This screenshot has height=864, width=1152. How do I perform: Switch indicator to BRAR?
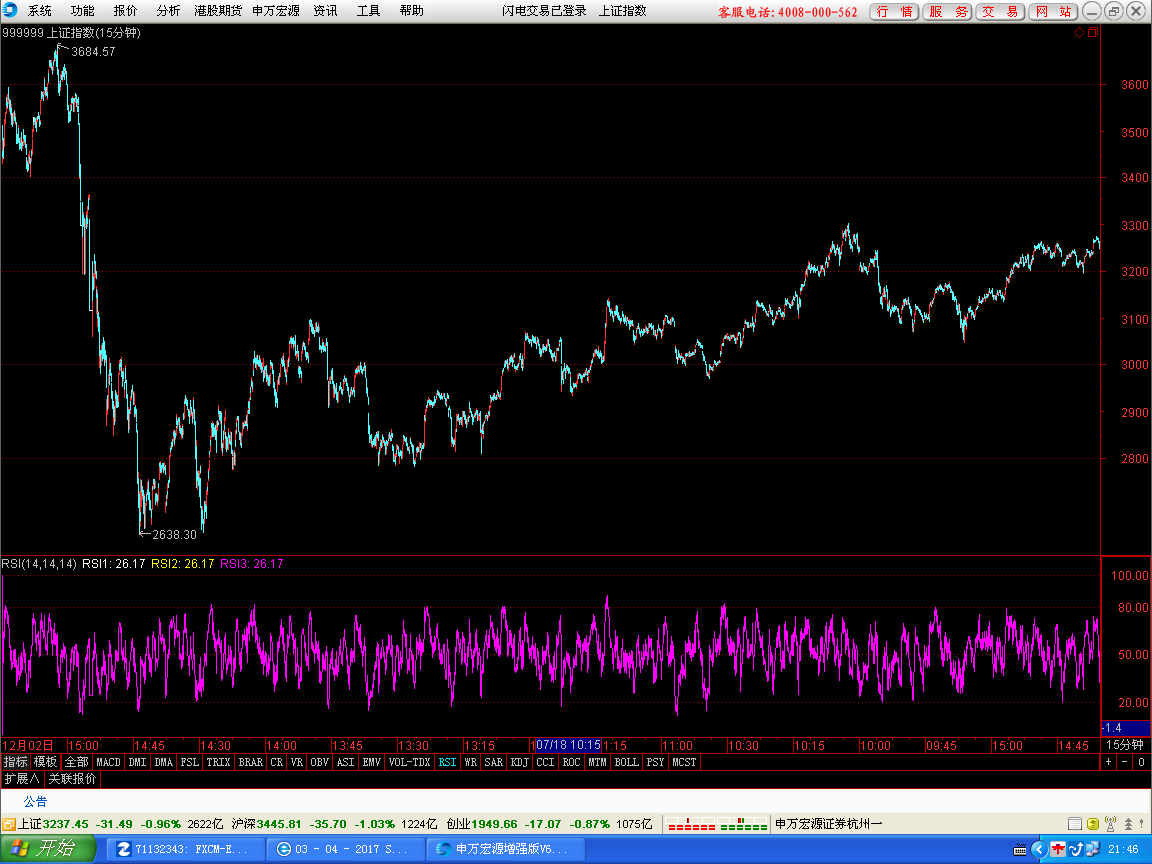coord(251,762)
